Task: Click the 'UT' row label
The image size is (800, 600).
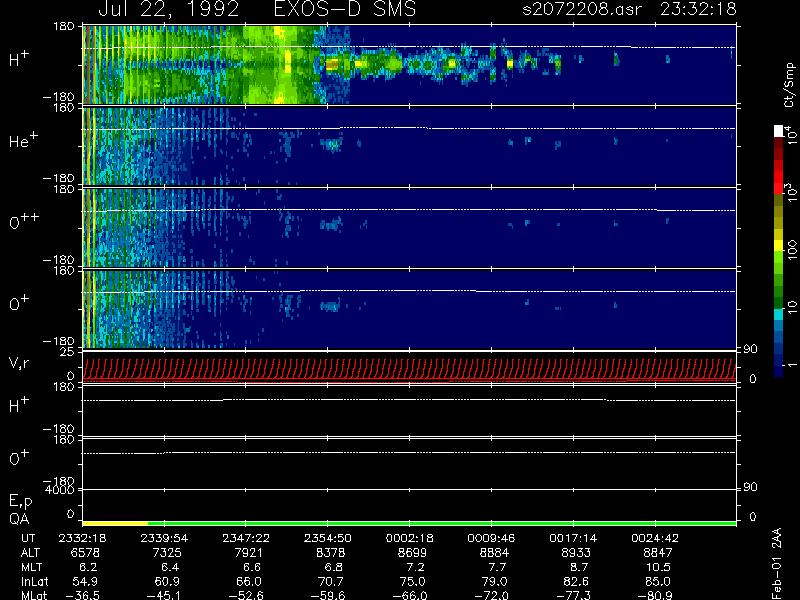Action: (x=28, y=538)
